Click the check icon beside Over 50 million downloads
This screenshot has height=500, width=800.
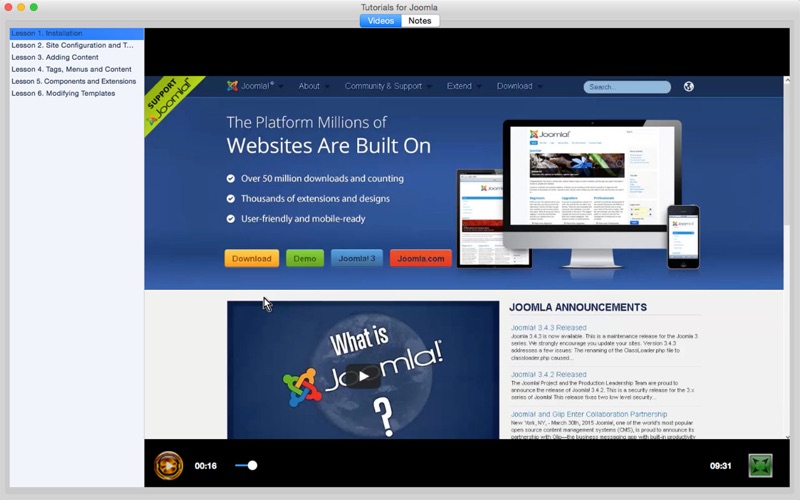[231, 179]
